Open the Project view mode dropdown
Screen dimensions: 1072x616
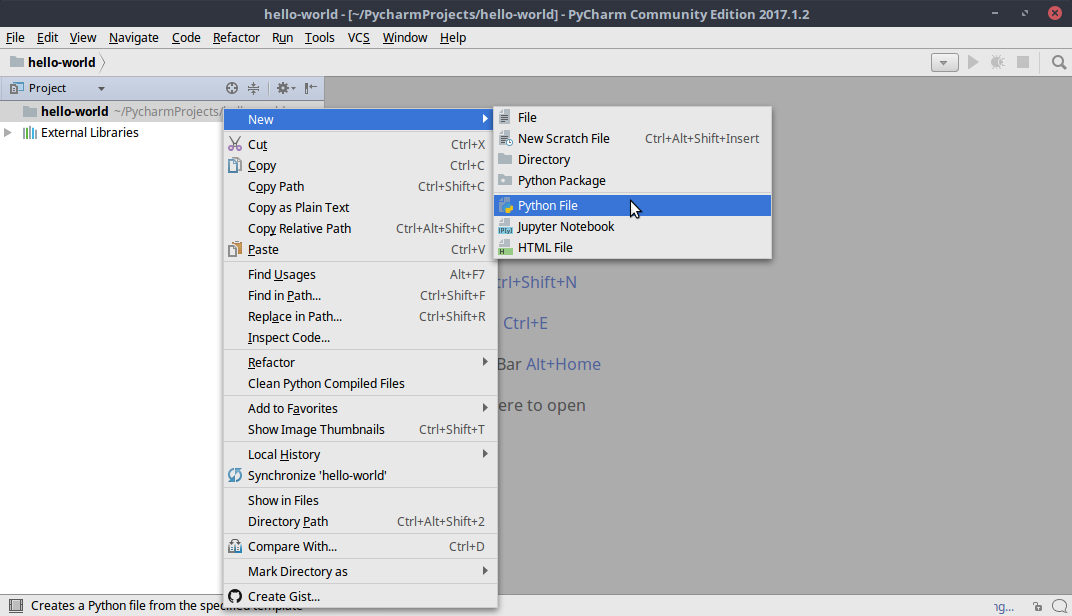[100, 88]
